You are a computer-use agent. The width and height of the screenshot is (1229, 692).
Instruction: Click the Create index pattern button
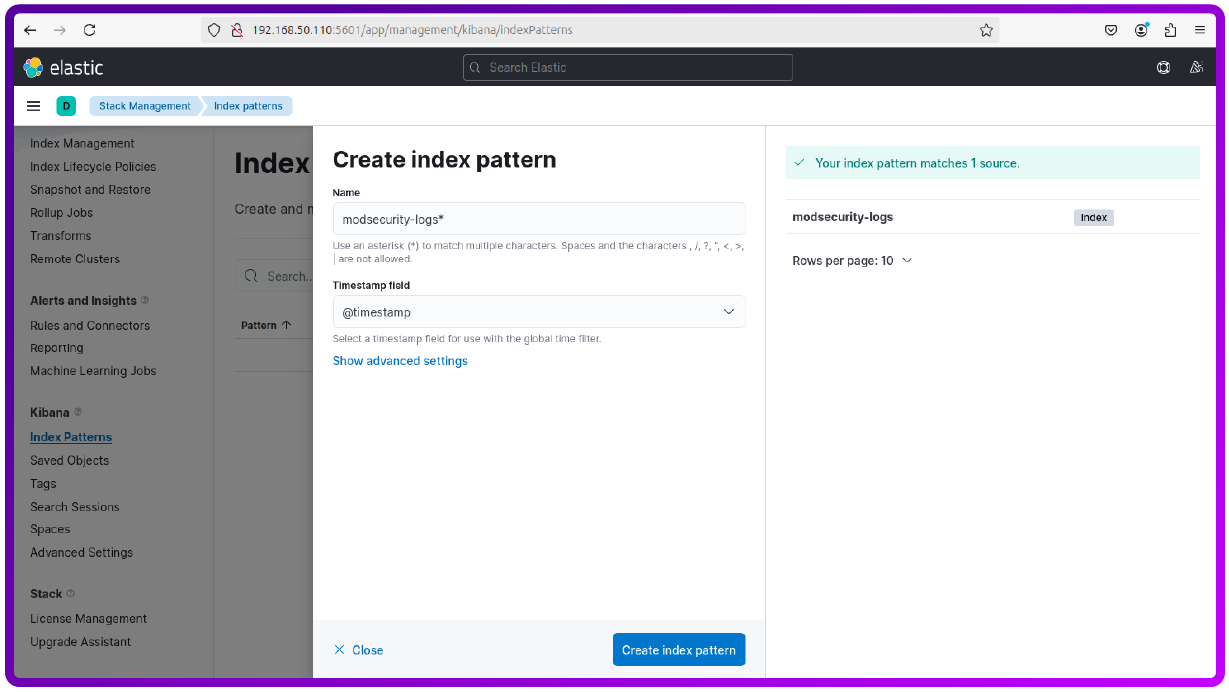[678, 649]
